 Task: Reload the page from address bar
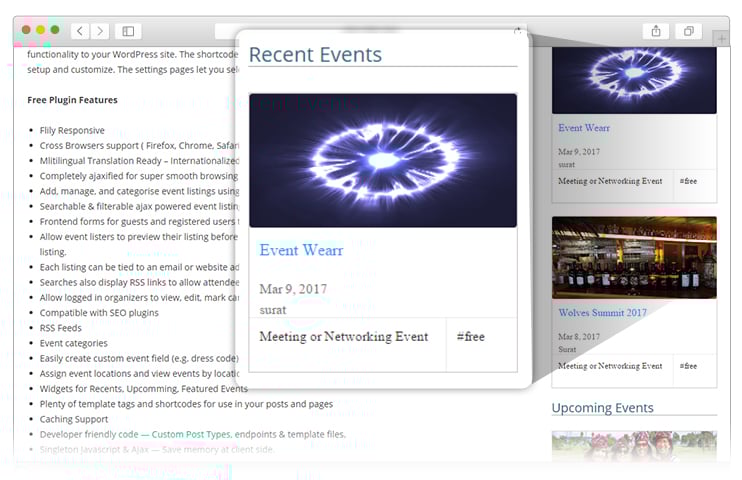pos(518,31)
